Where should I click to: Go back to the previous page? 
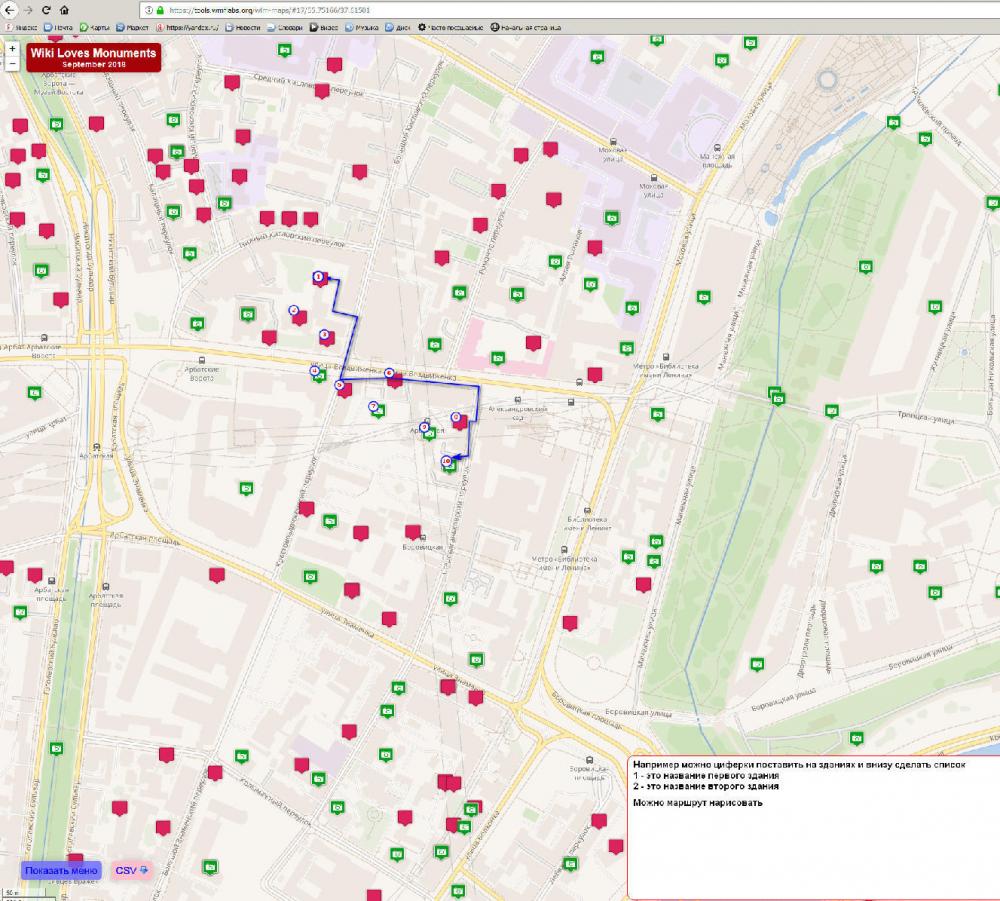[x=9, y=10]
